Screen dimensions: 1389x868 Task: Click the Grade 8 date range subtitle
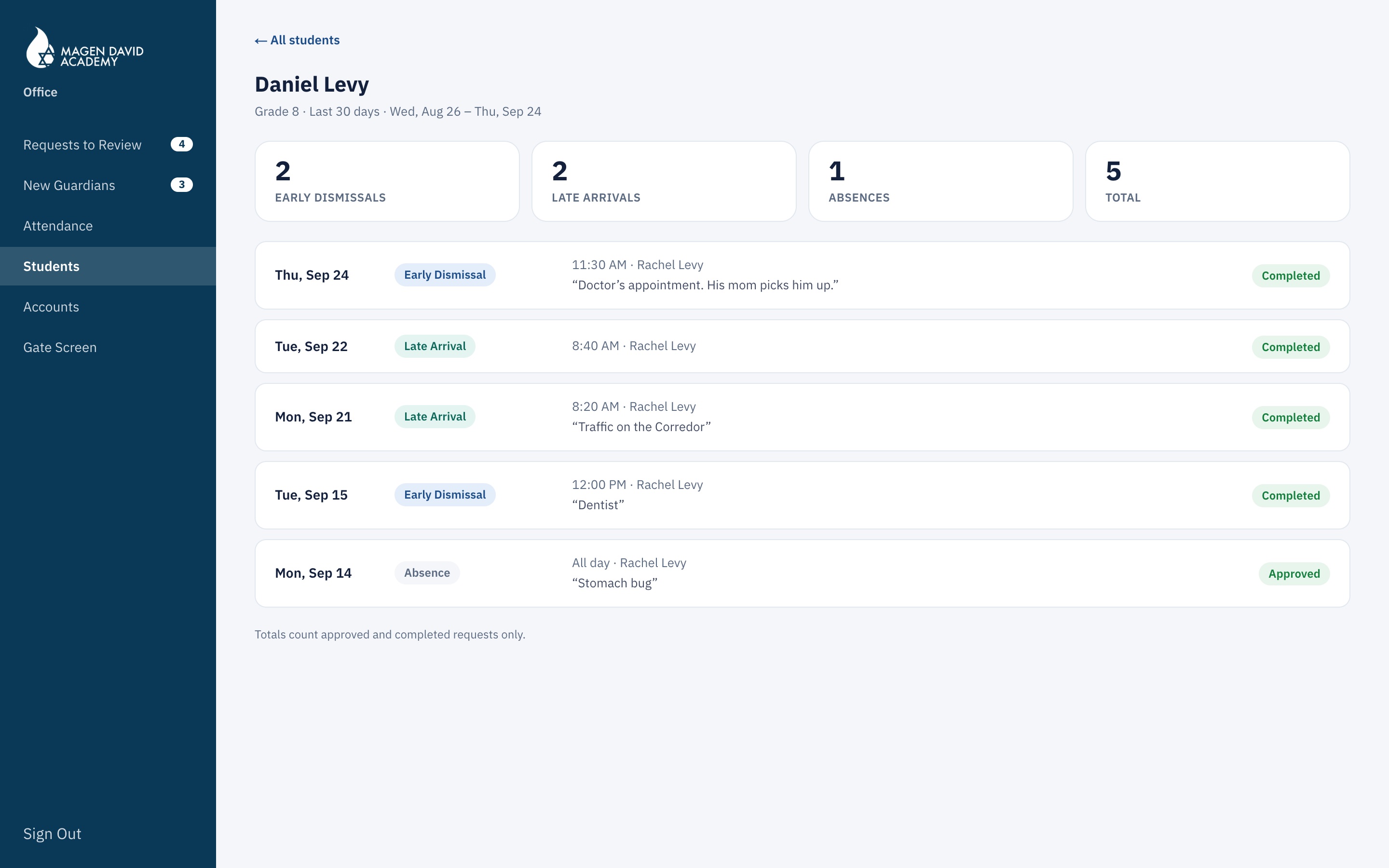pos(398,111)
